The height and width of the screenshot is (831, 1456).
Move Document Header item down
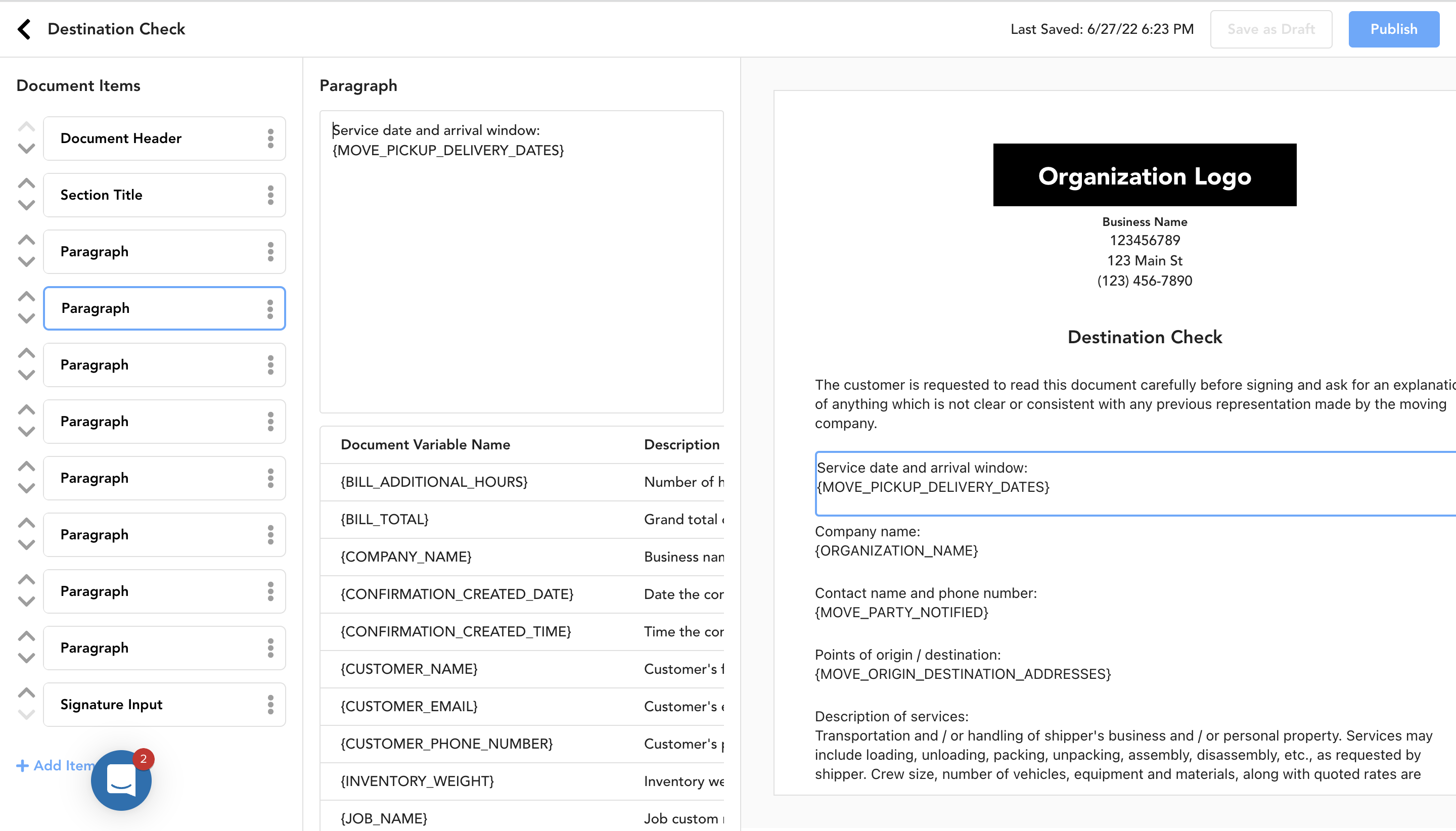pos(26,149)
